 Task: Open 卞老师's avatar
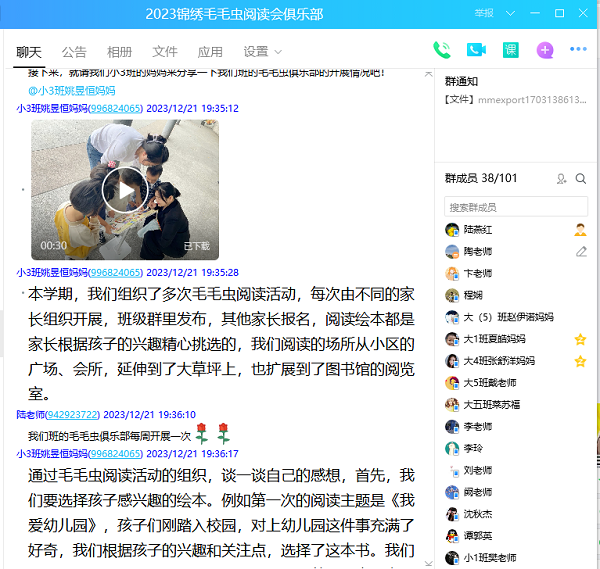click(452, 273)
